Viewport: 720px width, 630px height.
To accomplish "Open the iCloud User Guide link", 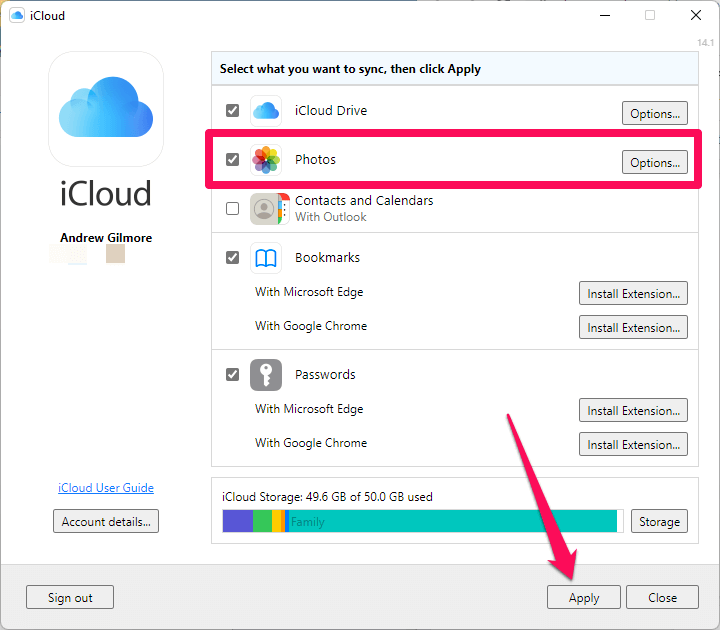I will pyautogui.click(x=106, y=488).
